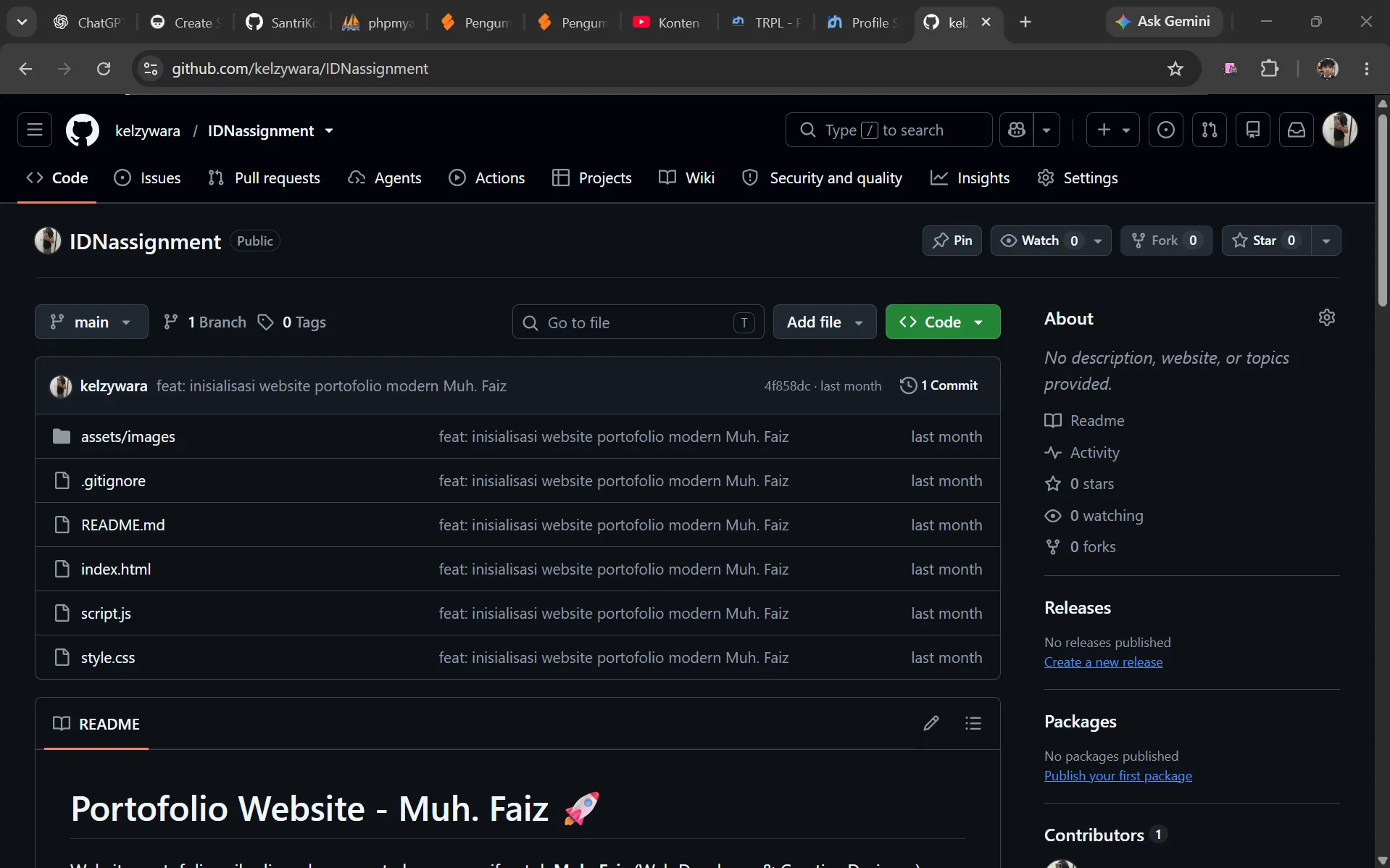The image size is (1390, 868).
Task: Go to GitHub homepage via Octocat logo
Action: (x=83, y=130)
